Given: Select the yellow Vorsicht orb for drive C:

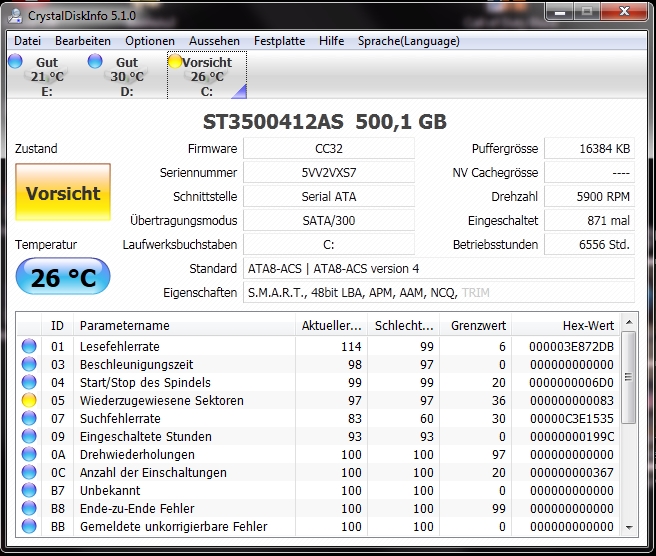Looking at the screenshot, I should [174, 61].
